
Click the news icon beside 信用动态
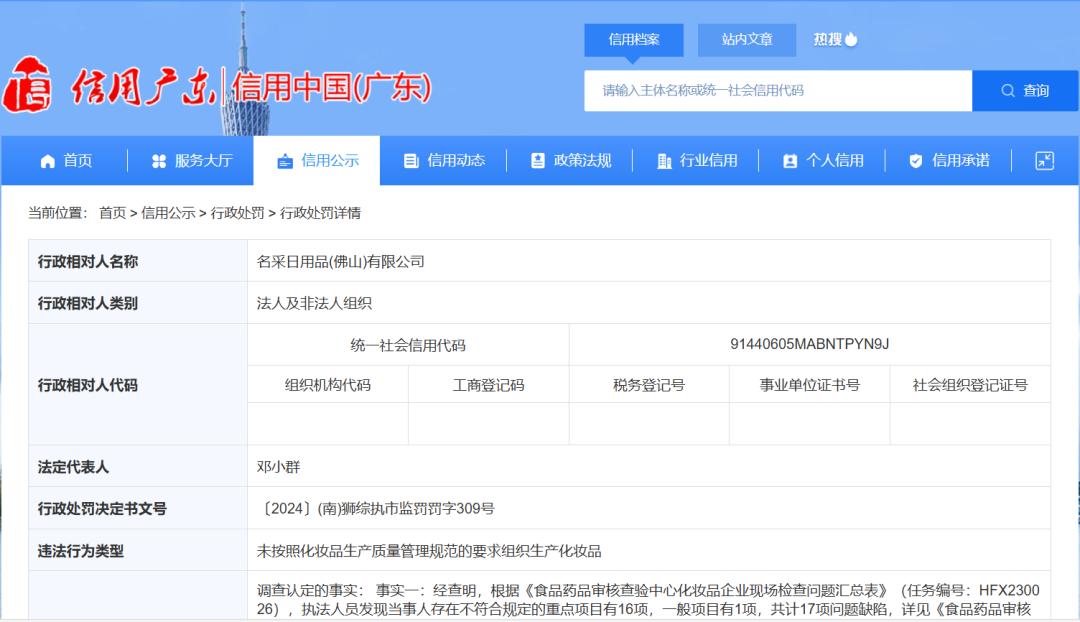point(411,161)
